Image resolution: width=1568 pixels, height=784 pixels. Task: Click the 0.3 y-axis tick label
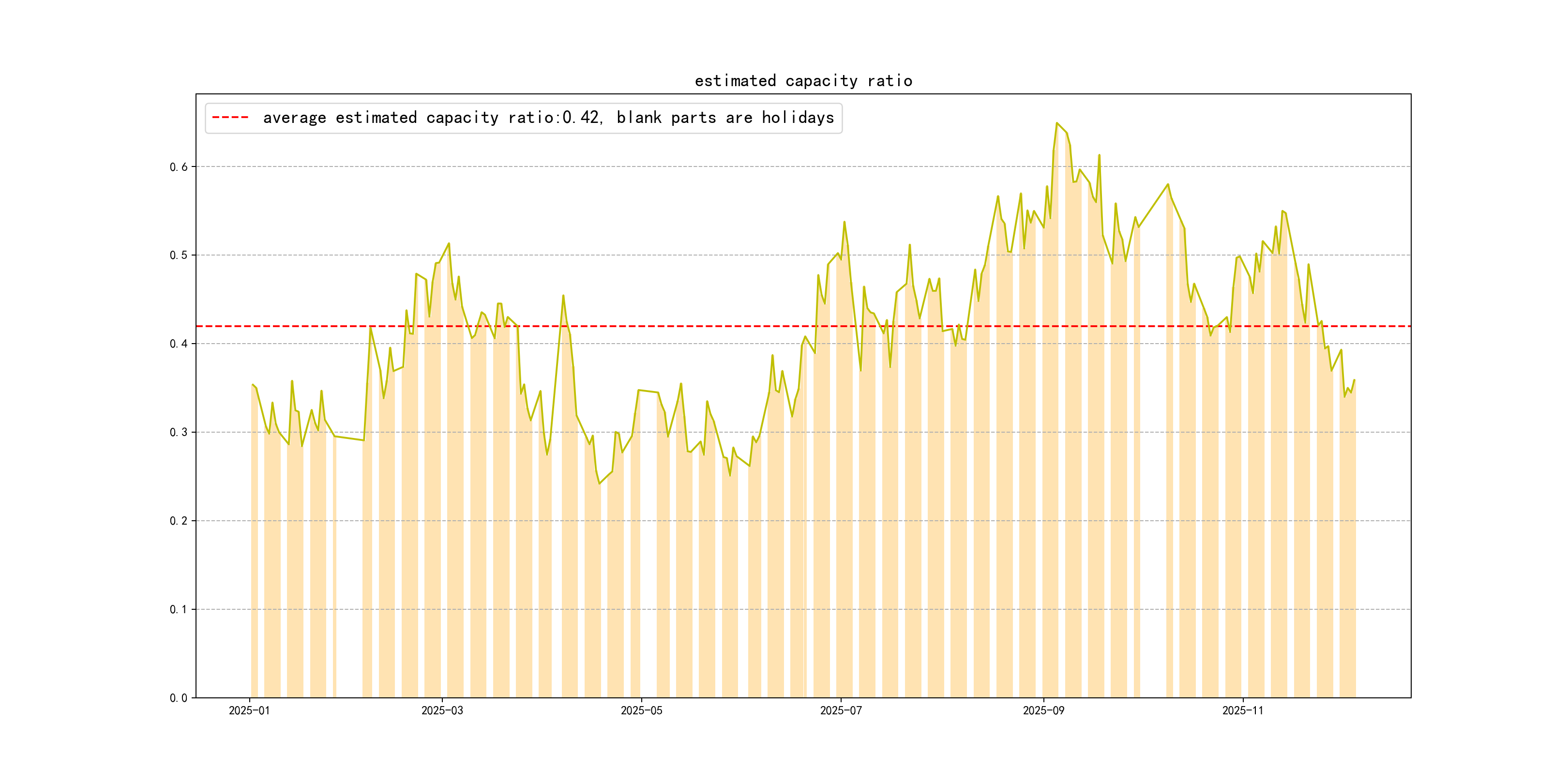[x=179, y=432]
